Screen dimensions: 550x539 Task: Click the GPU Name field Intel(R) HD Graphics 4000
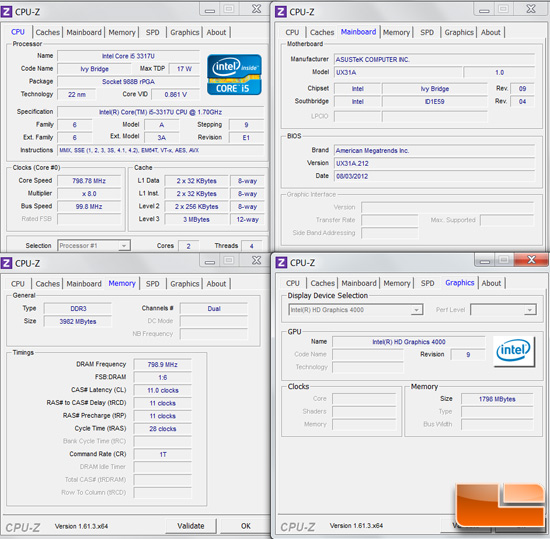(409, 342)
